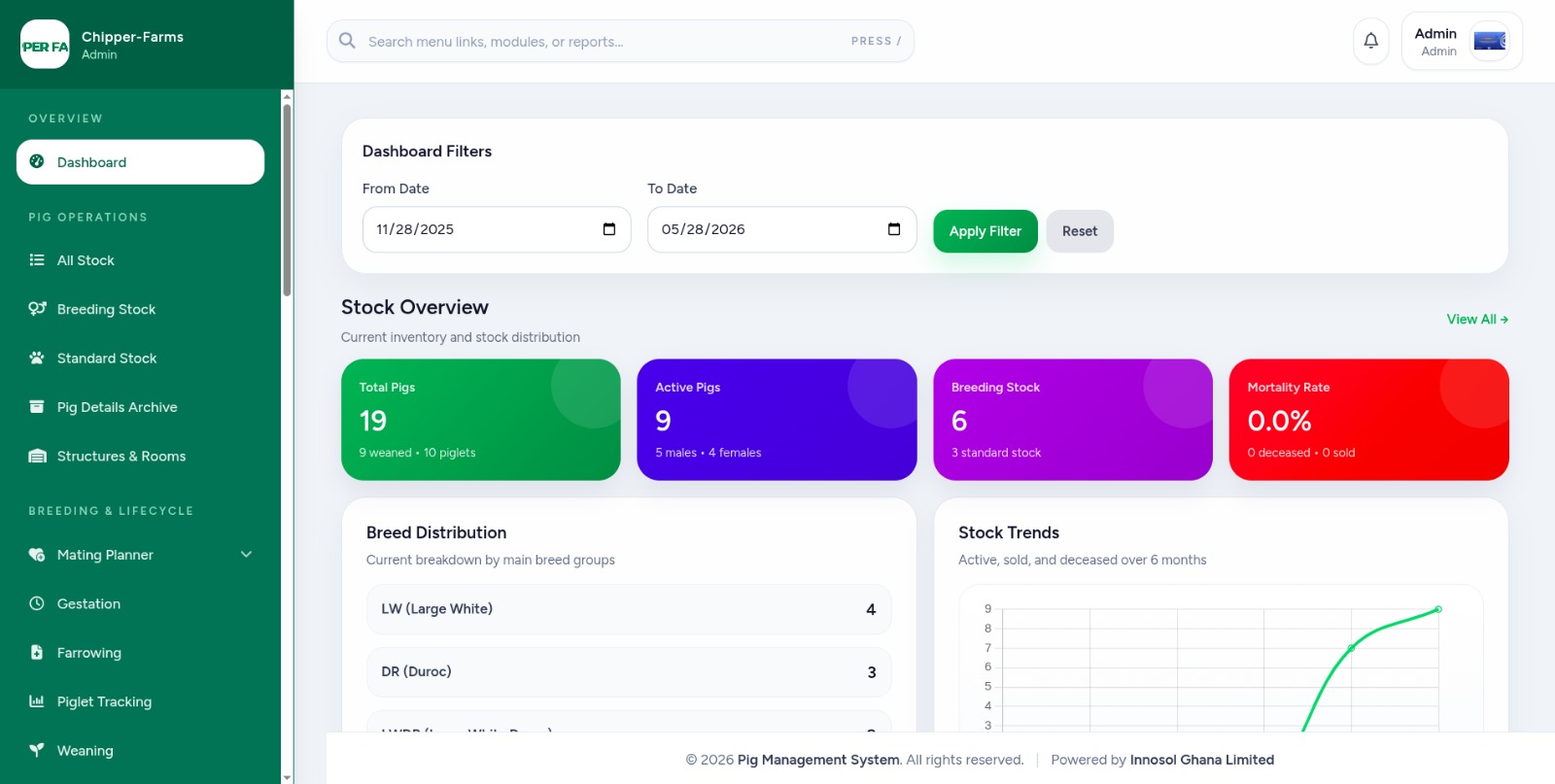Click the Innosol Ghana Limited footer link
Viewport: 1555px width, 784px height.
pyautogui.click(x=1202, y=760)
